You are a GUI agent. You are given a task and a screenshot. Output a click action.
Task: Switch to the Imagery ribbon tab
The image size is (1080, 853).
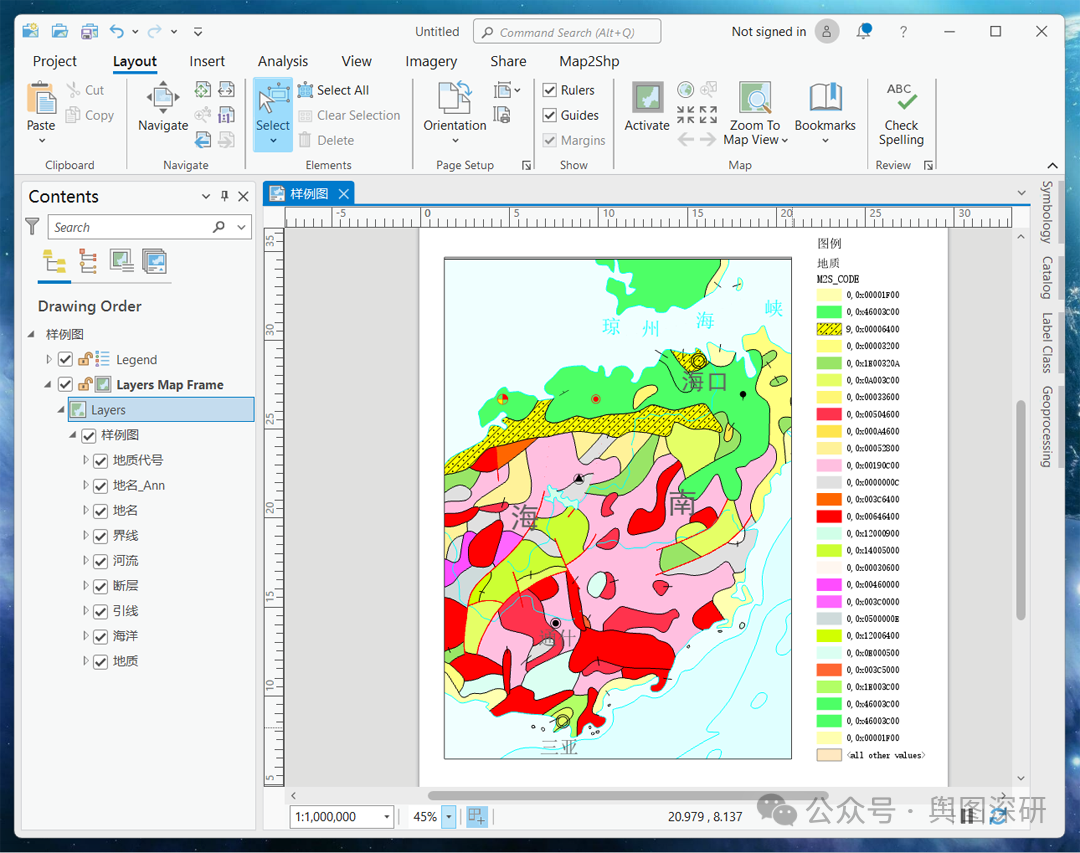pyautogui.click(x=431, y=61)
